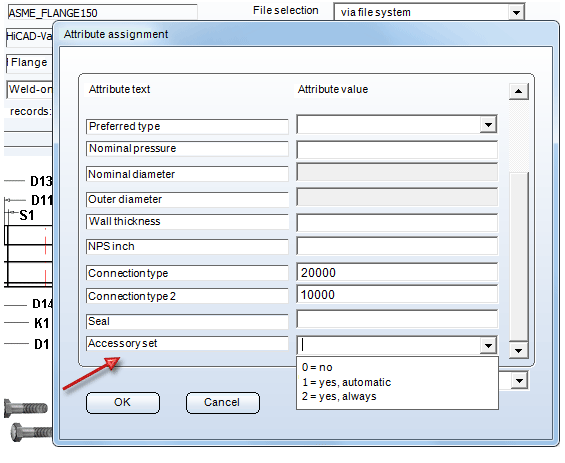Click the Attribute assignment title bar

(x=306, y=34)
